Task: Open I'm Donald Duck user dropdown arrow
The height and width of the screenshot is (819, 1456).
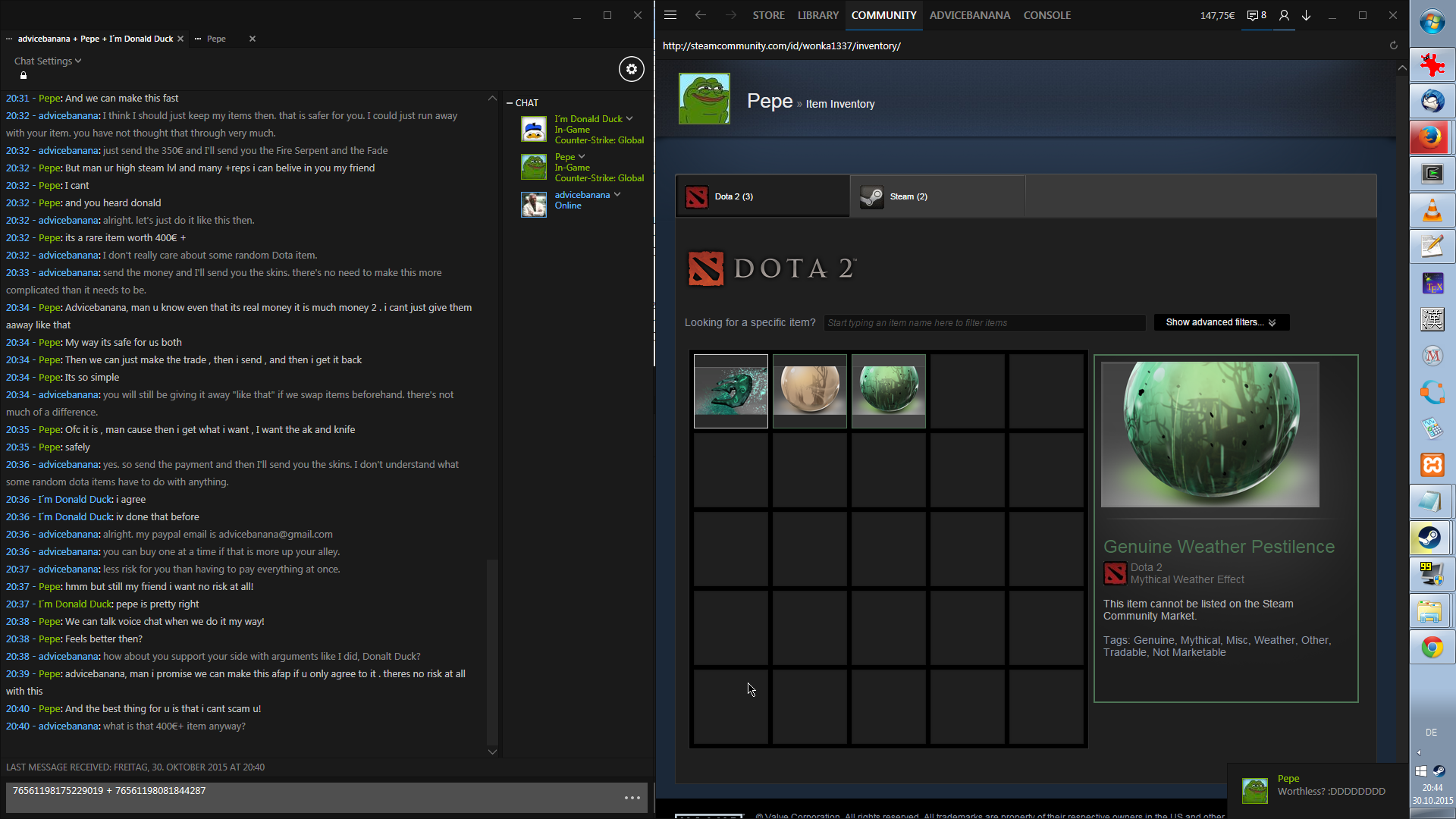Action: [x=629, y=119]
